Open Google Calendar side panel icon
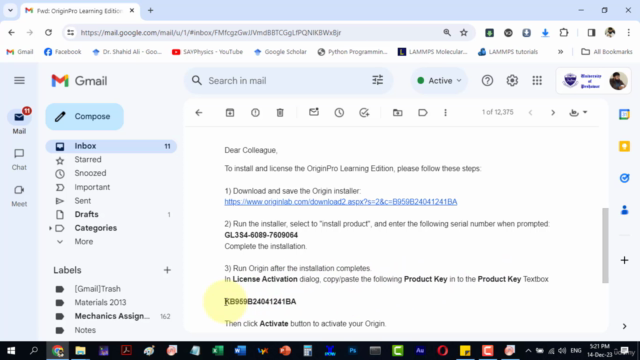This screenshot has height=360, width=640. (624, 115)
